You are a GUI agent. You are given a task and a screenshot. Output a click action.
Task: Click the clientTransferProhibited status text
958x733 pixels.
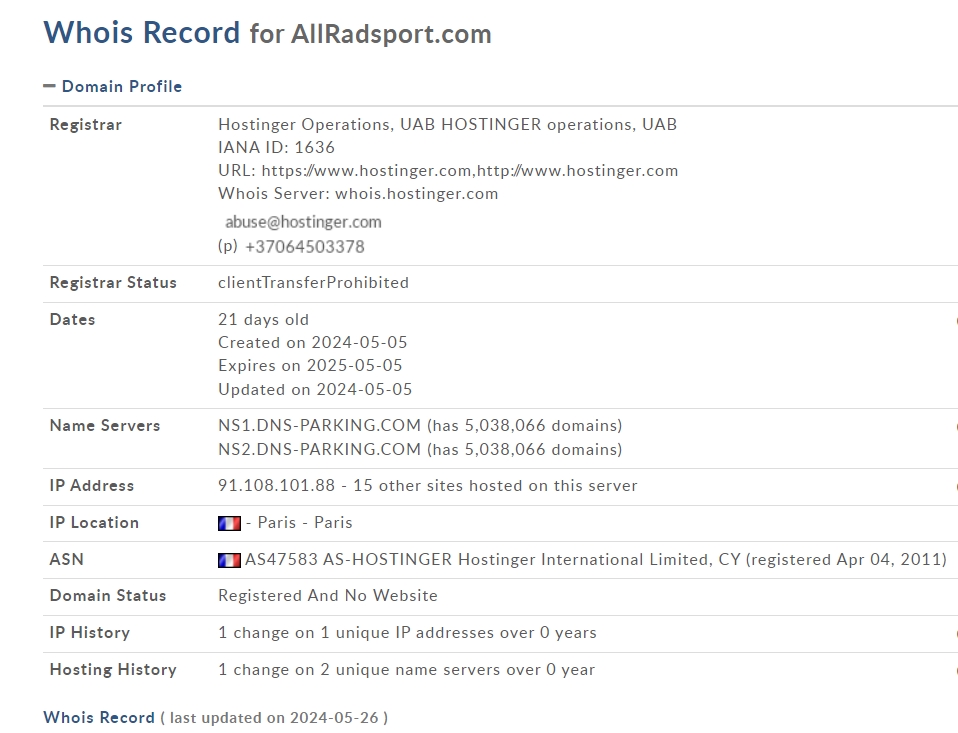313,282
